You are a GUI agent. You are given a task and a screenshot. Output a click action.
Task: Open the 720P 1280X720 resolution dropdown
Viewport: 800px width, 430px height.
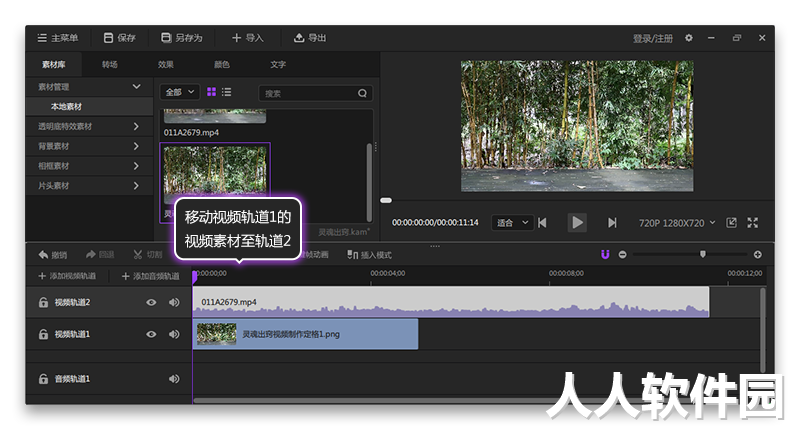(x=677, y=223)
